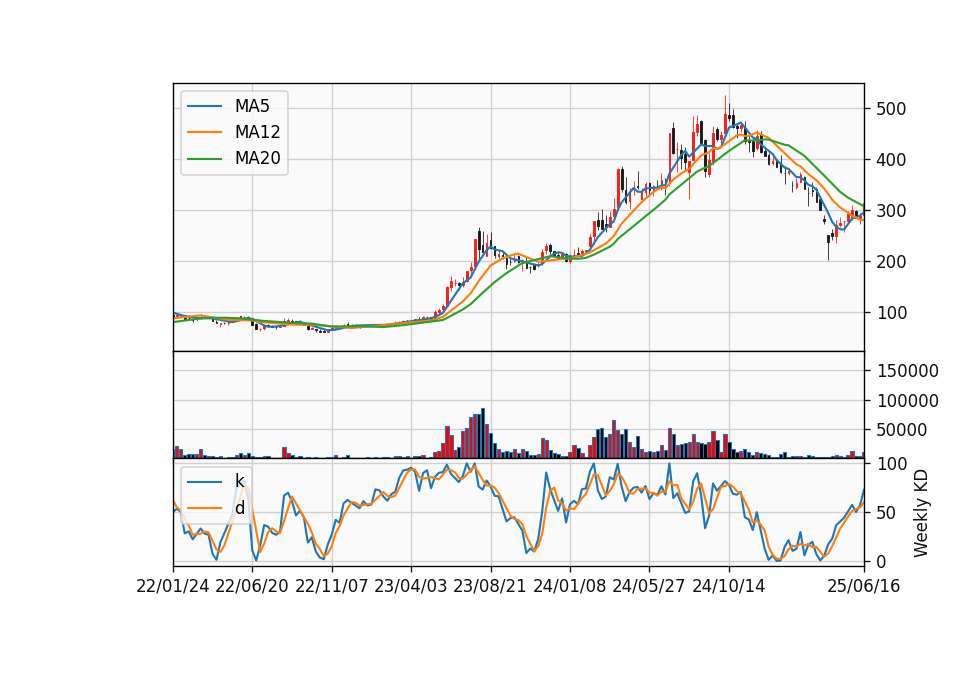Click the 24/10/14 date tick label
Screen dimensions: 960x690
[729, 586]
